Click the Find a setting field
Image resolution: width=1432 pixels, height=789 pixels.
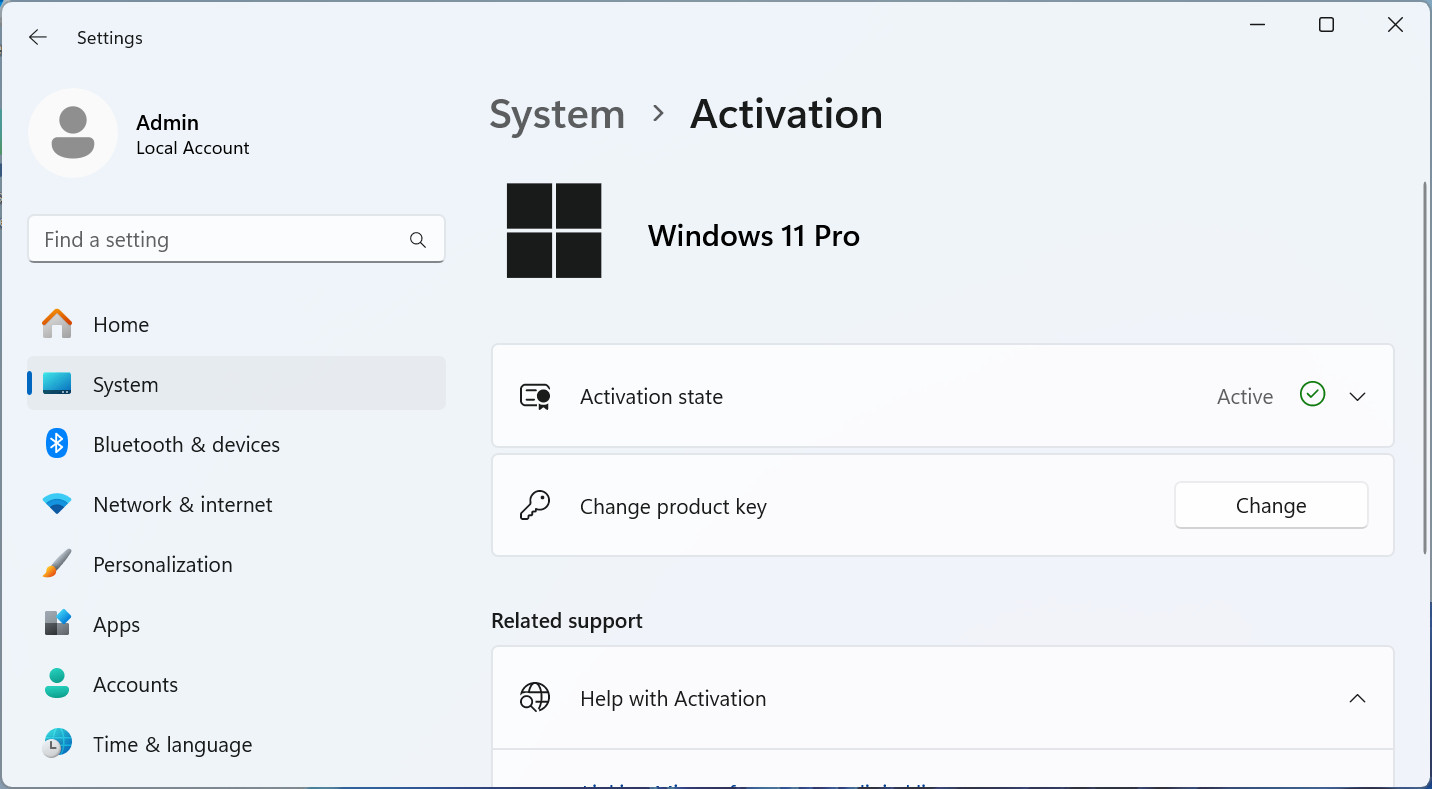(236, 240)
